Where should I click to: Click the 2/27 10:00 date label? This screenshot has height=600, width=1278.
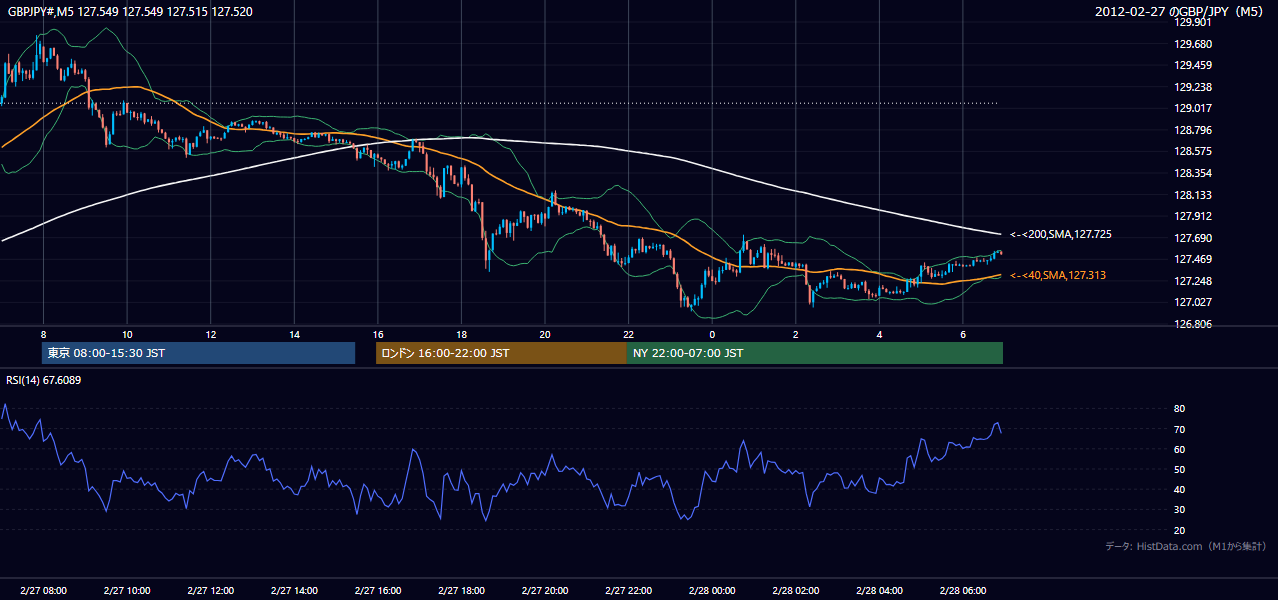pos(127,591)
